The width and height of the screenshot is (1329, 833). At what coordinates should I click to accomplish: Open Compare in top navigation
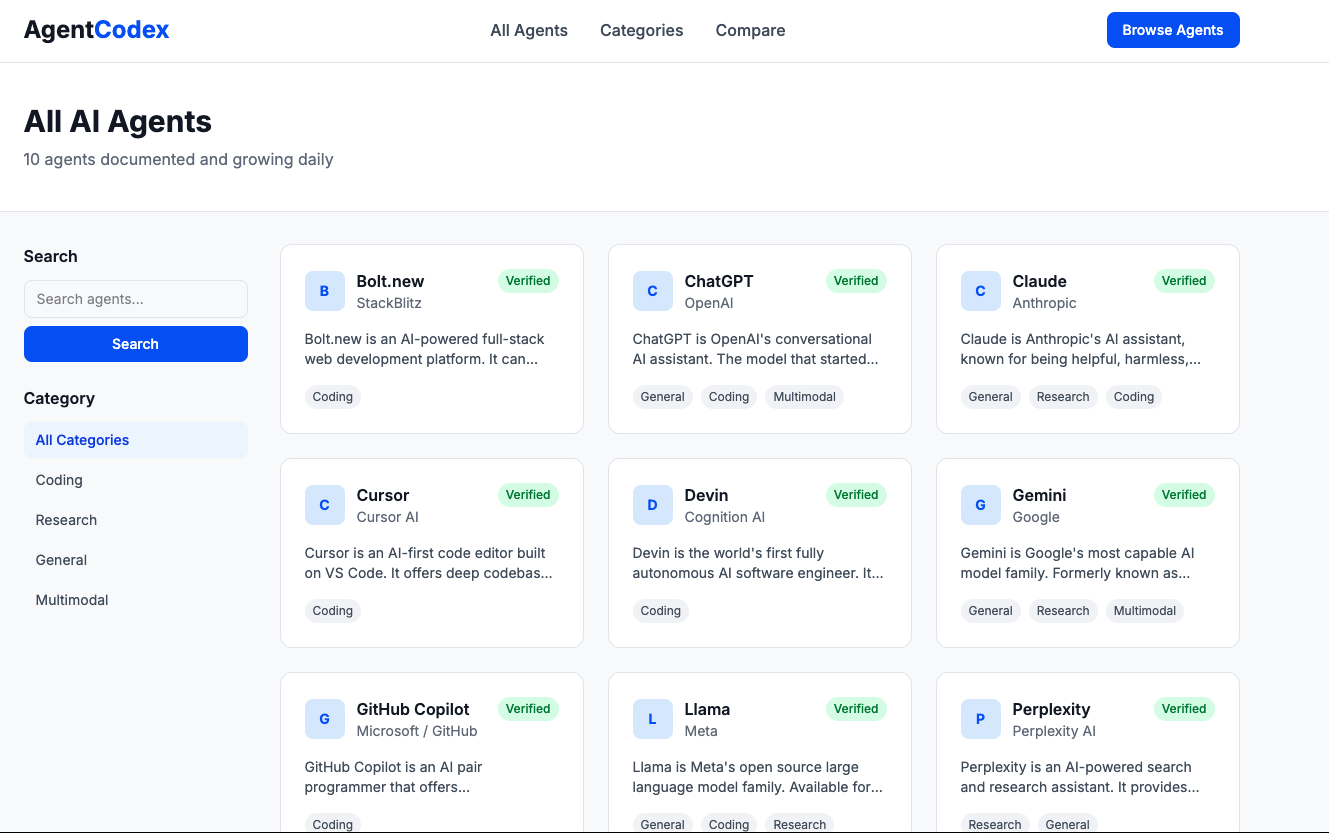click(750, 30)
